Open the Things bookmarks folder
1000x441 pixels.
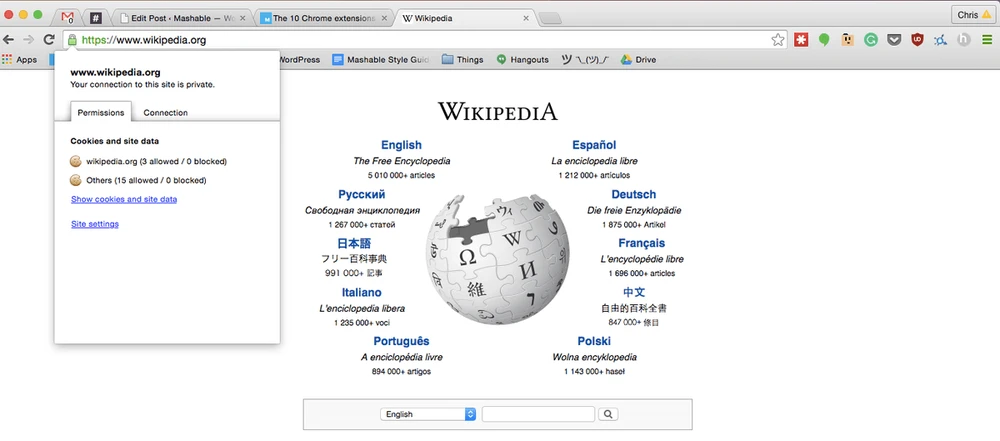pos(462,60)
